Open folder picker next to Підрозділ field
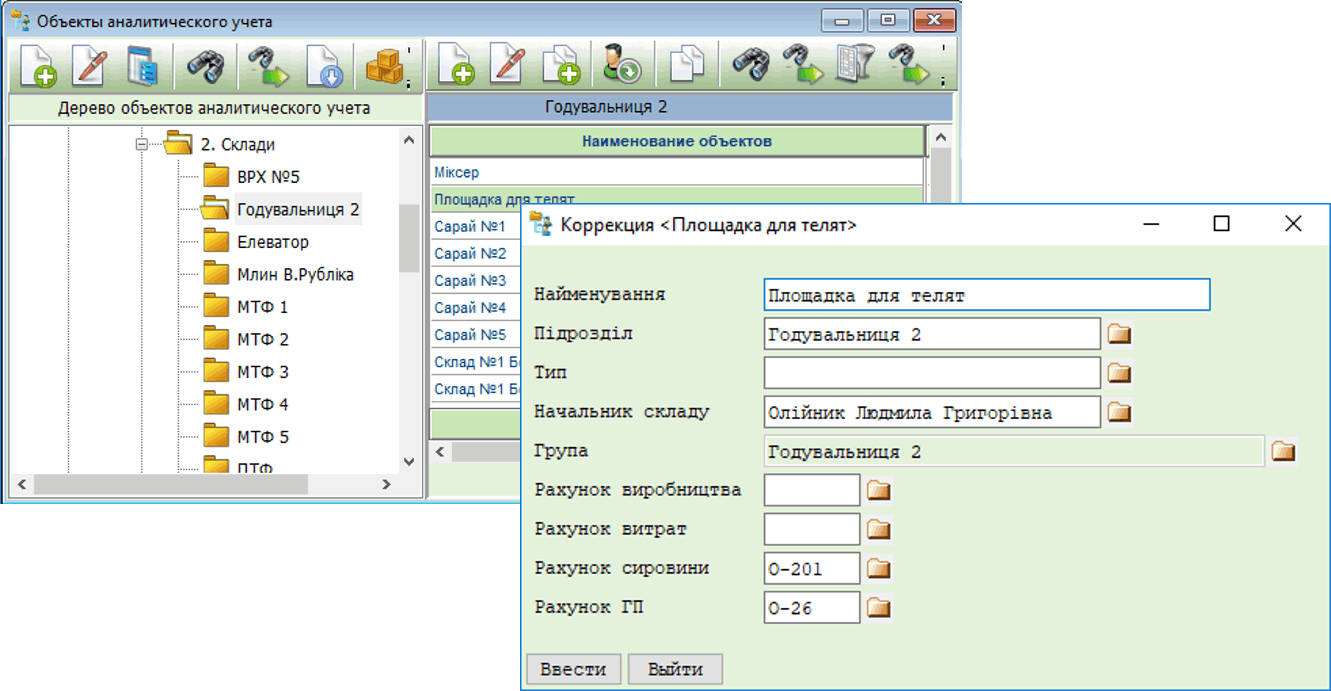Screen dimensions: 1331x691 tap(1119, 334)
